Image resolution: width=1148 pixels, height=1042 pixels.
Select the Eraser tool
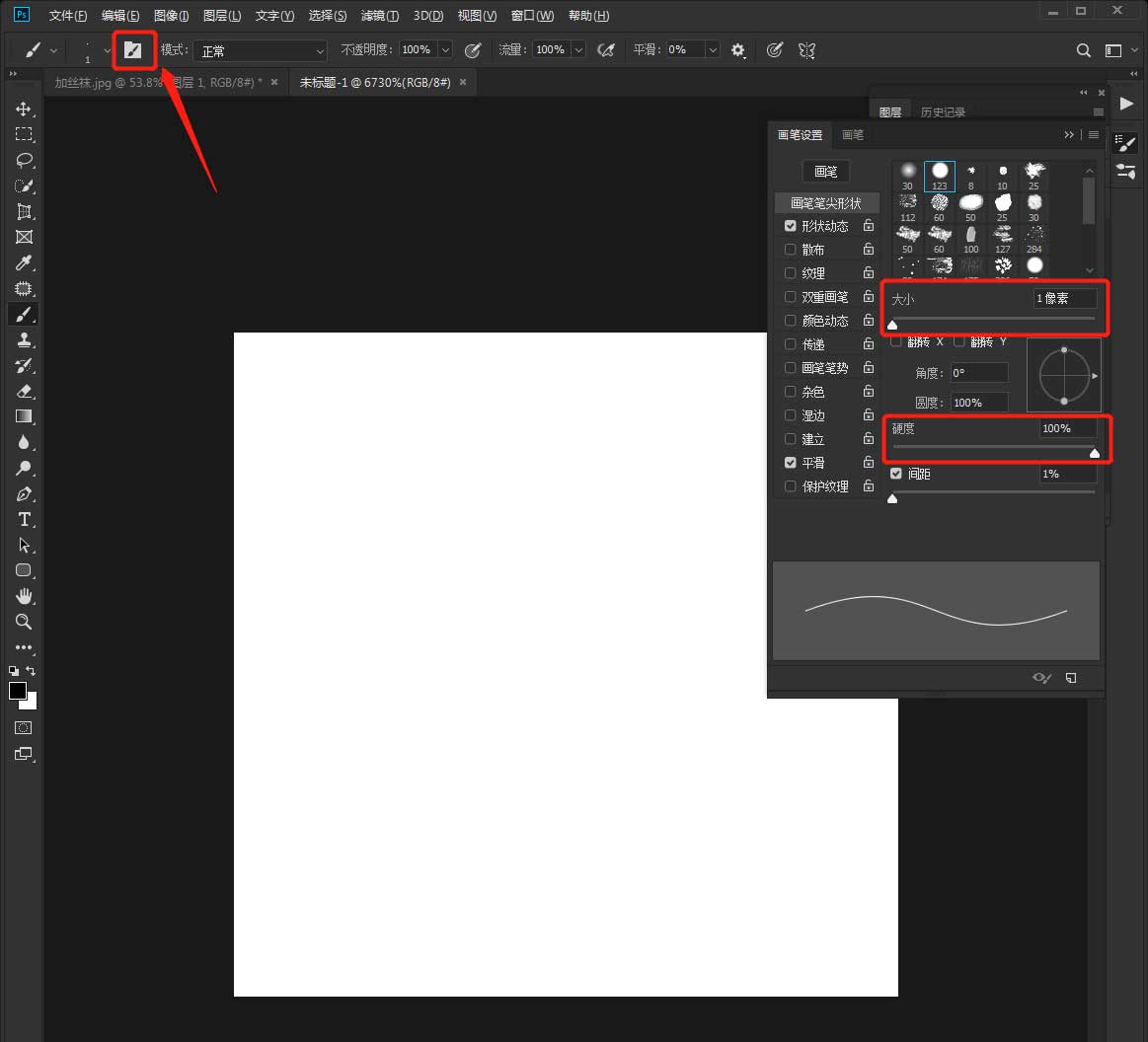tap(24, 391)
